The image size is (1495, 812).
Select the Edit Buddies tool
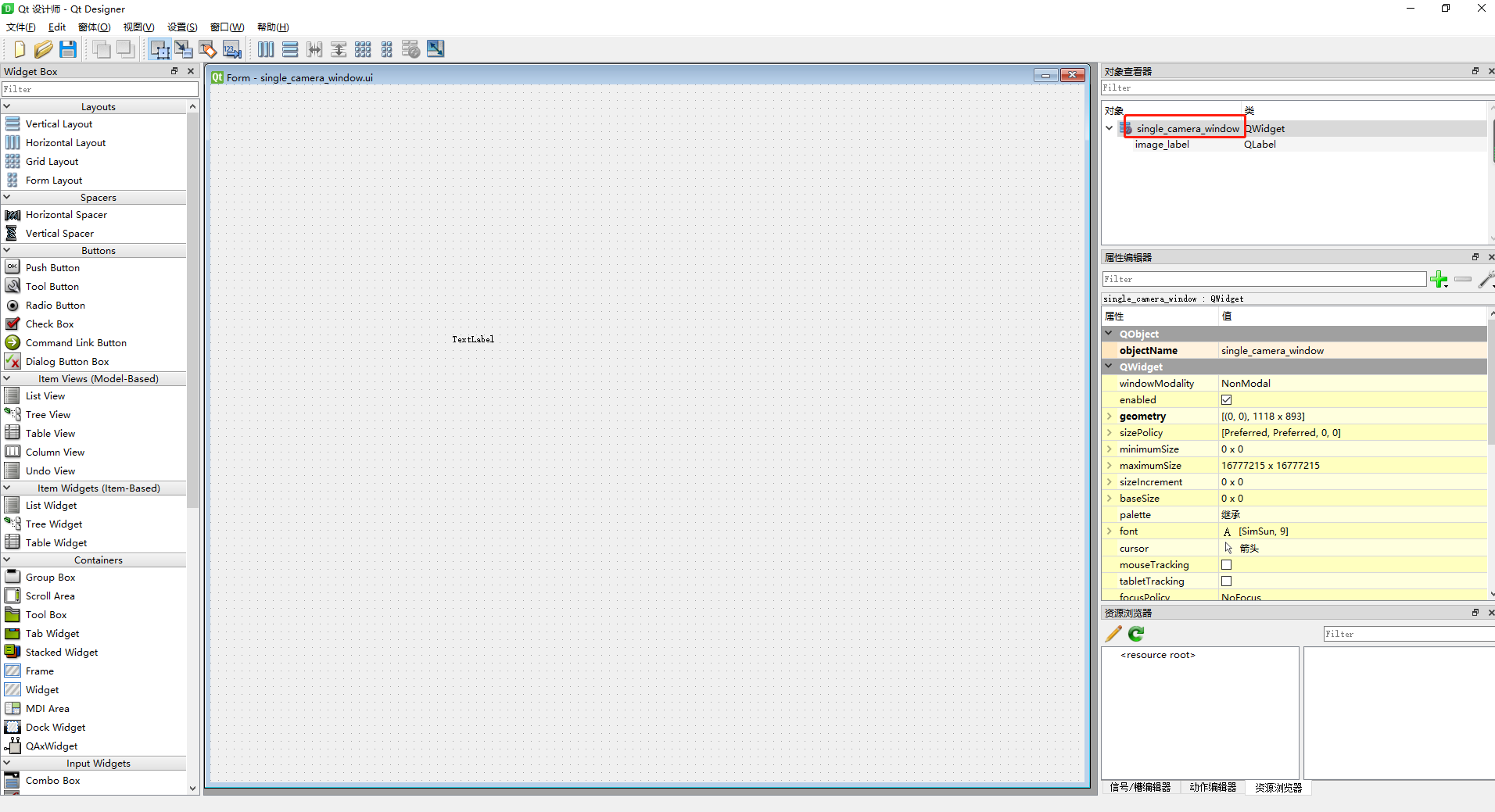[x=207, y=48]
